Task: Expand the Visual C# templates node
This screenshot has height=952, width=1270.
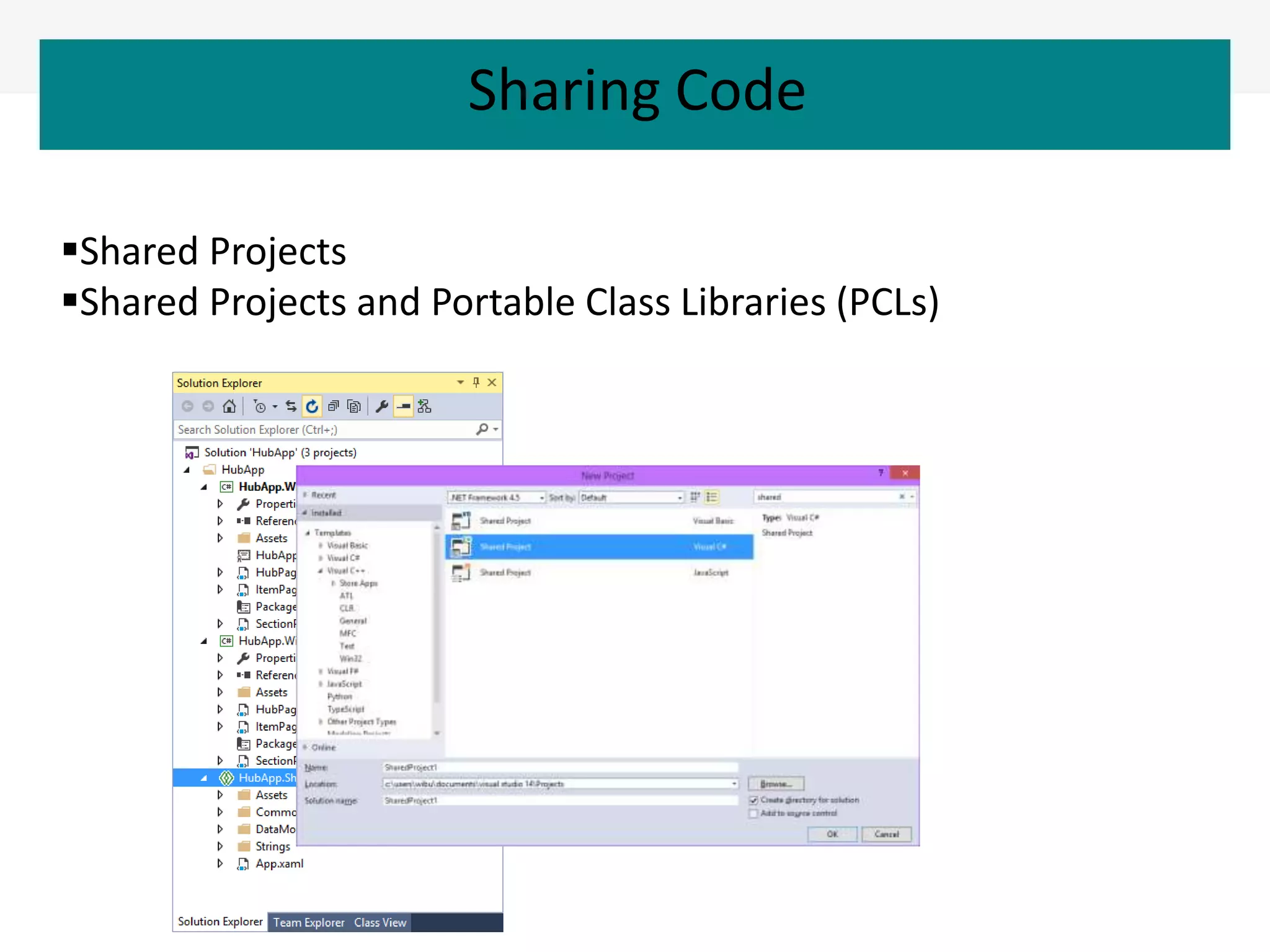Action: 321,558
